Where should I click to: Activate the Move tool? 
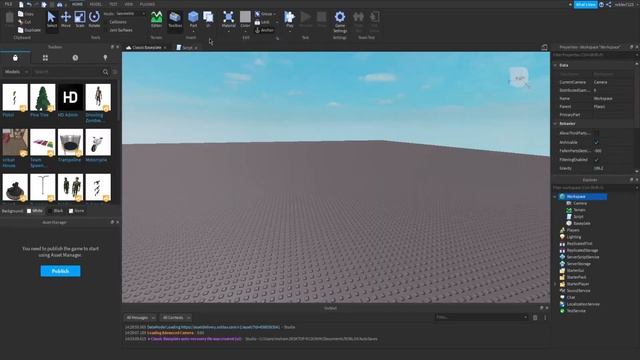[66, 19]
